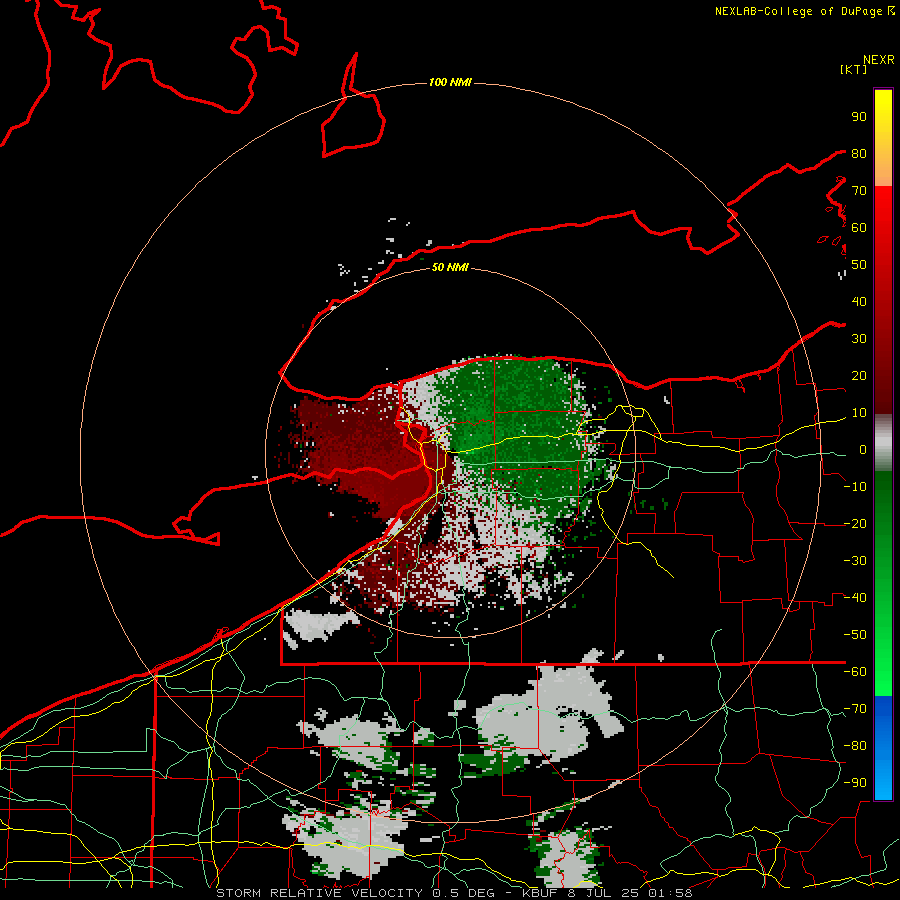Image resolution: width=900 pixels, height=900 pixels.
Task: Click the -60 value on velocity scale
Action: [855, 672]
